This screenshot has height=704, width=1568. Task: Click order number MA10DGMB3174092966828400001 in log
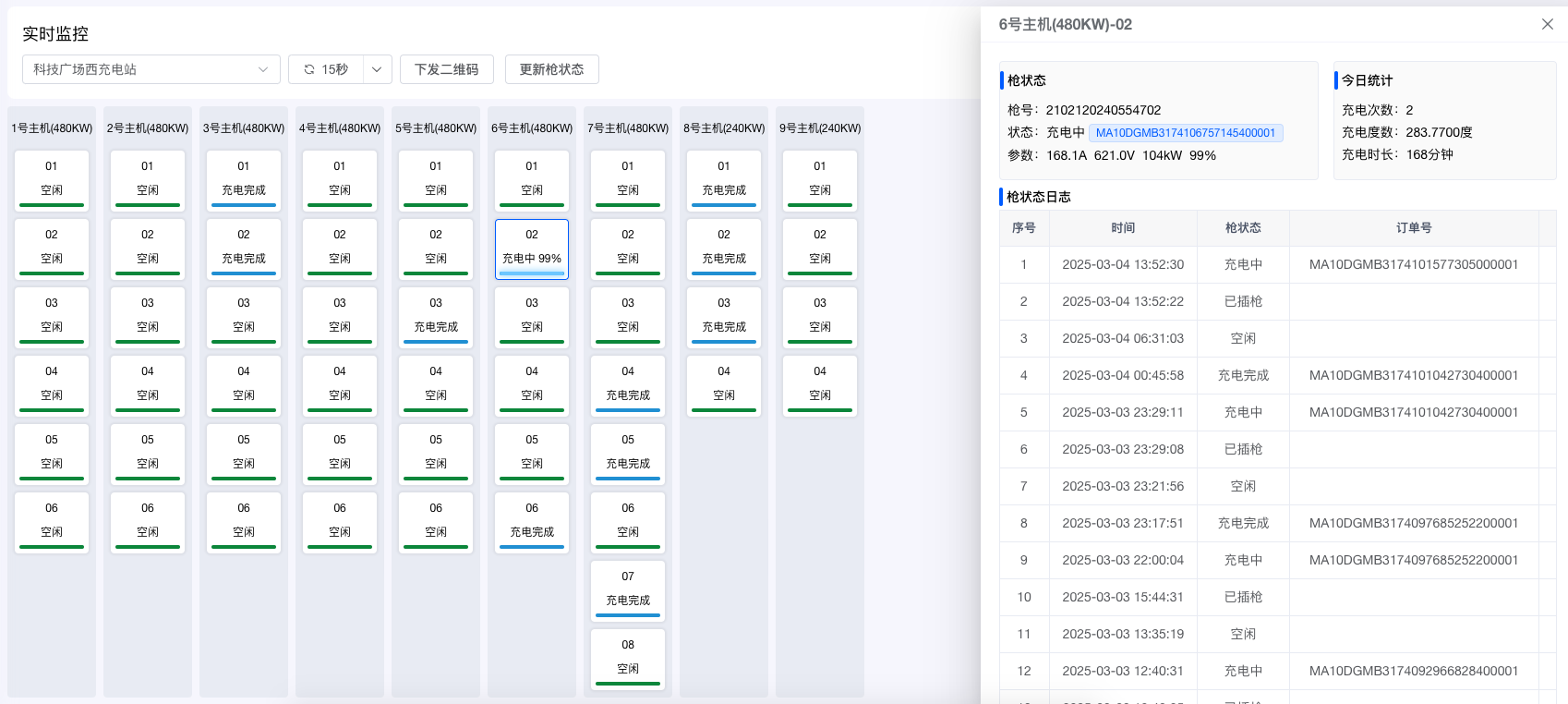(x=1414, y=671)
